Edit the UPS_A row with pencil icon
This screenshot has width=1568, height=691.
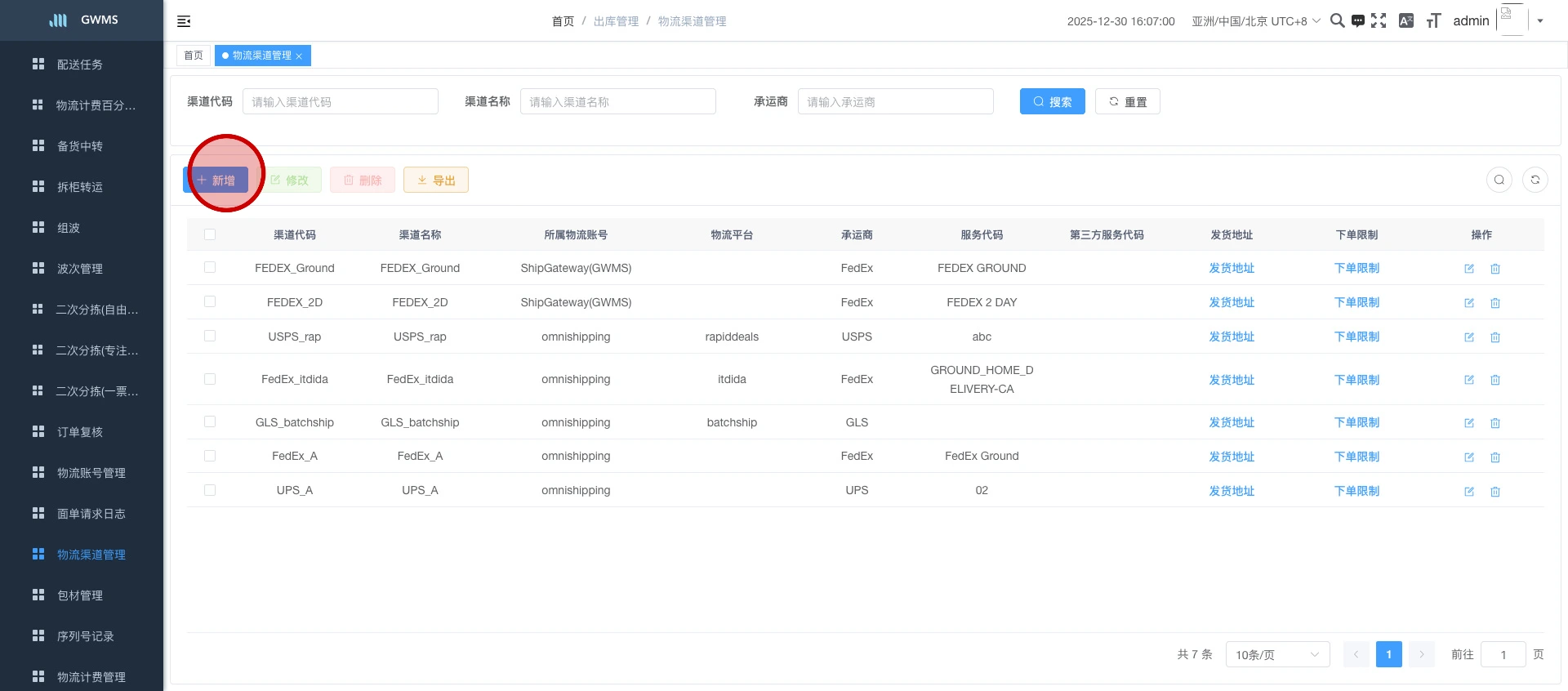[x=1469, y=492]
